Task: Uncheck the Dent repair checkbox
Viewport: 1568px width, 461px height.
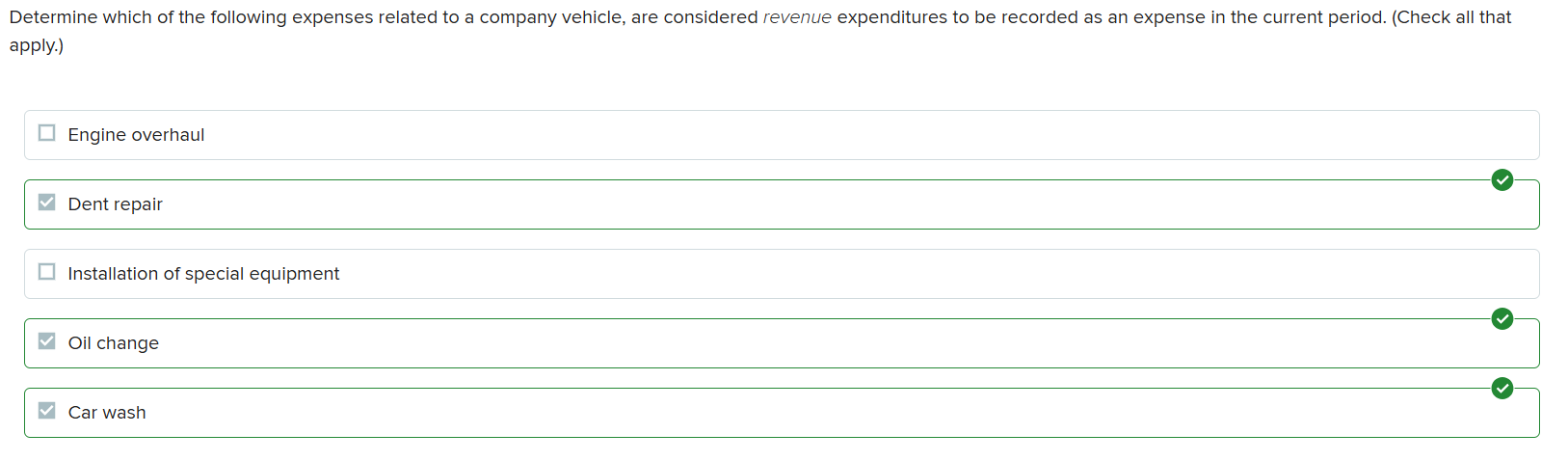Action: point(46,203)
